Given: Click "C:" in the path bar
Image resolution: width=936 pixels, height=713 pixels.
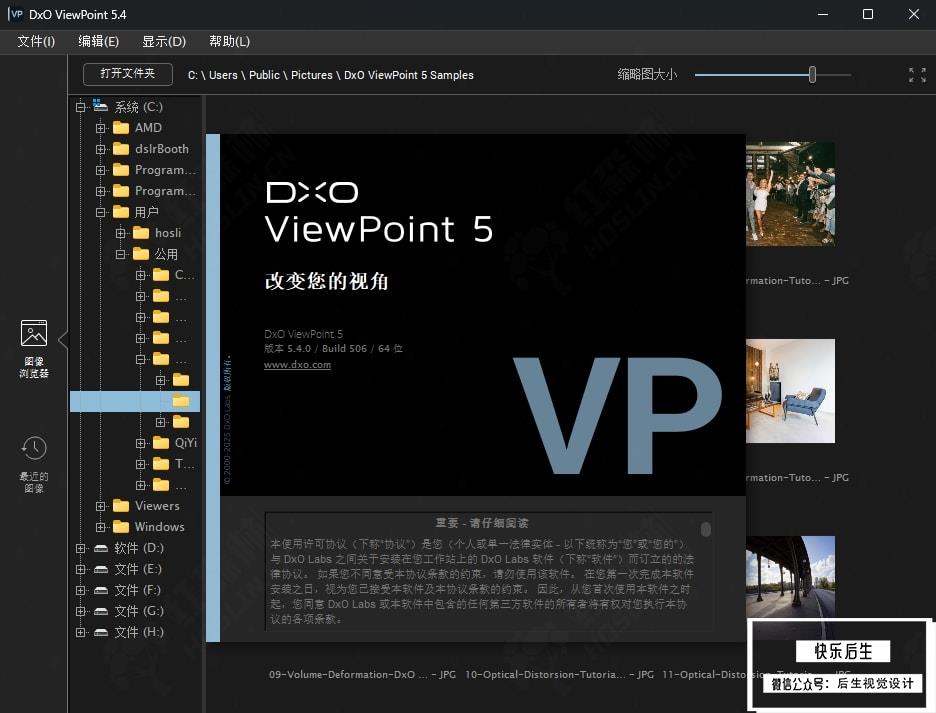Looking at the screenshot, I should (193, 75).
